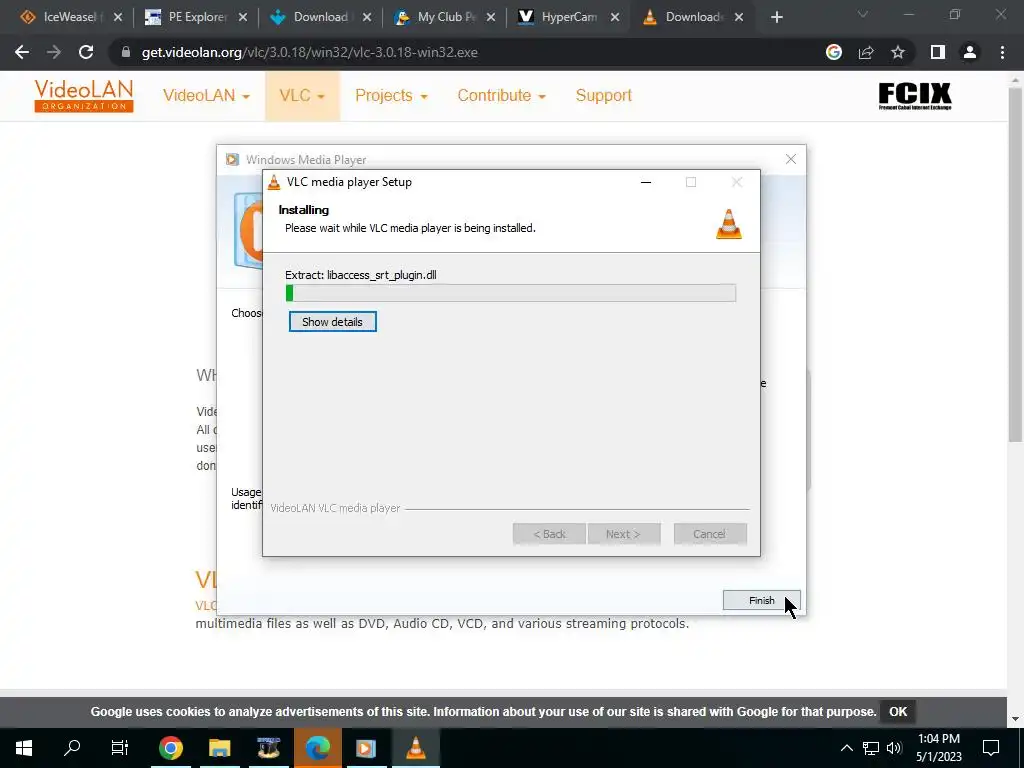
Task: Open Chrome three-dot menu
Action: tap(1002, 52)
